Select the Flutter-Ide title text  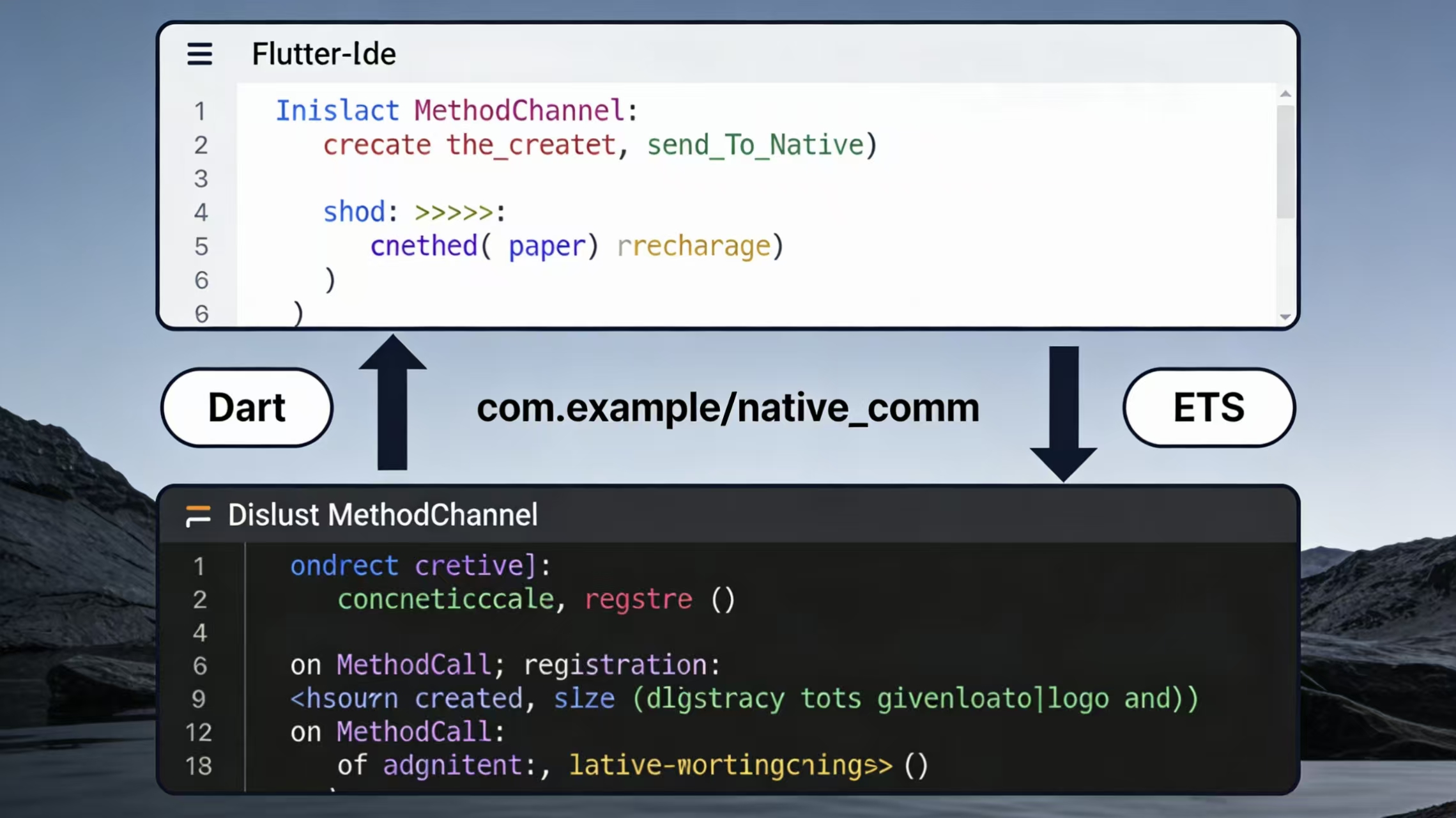(323, 54)
